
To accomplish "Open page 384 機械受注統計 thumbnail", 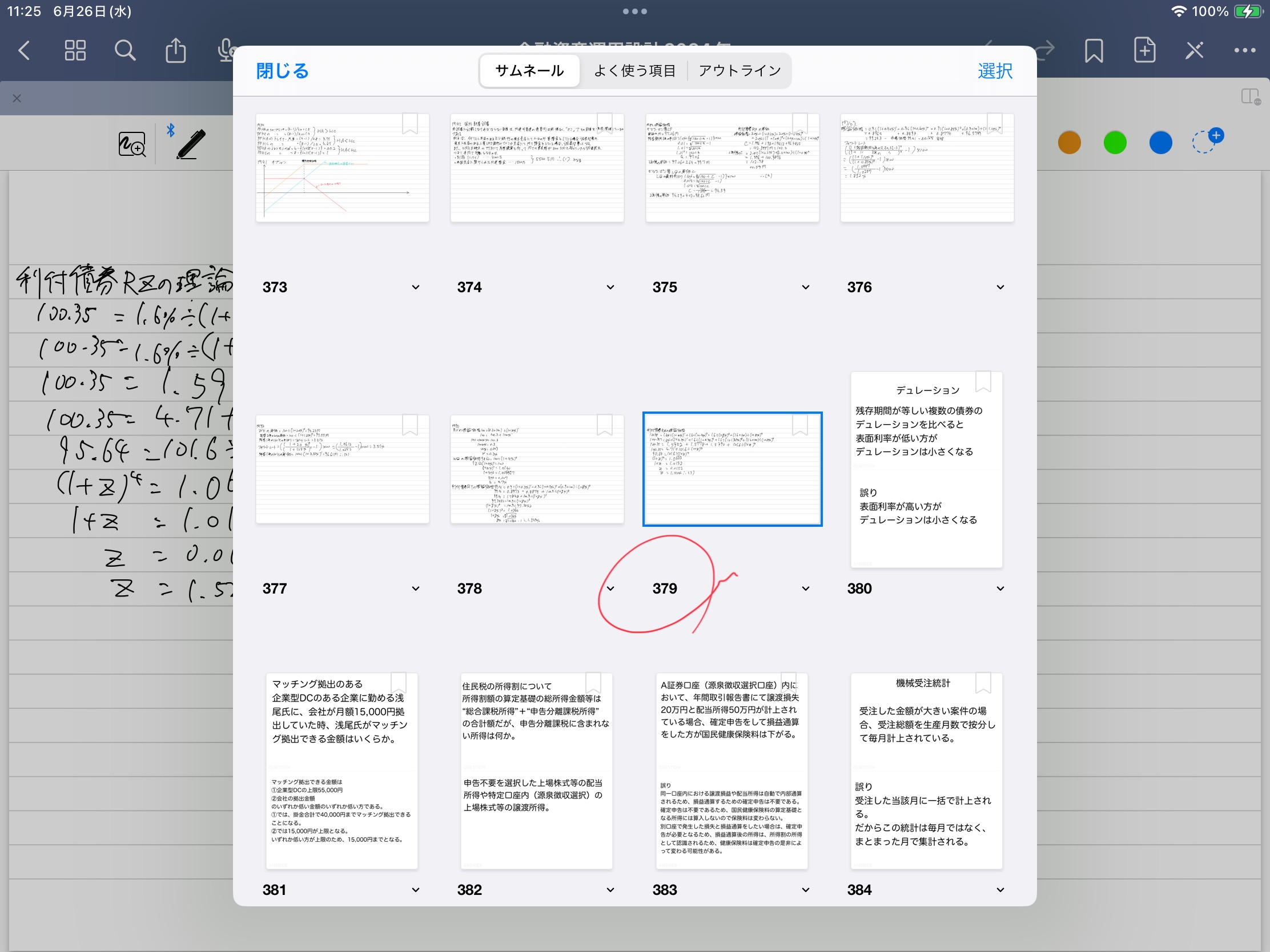I will (927, 771).
